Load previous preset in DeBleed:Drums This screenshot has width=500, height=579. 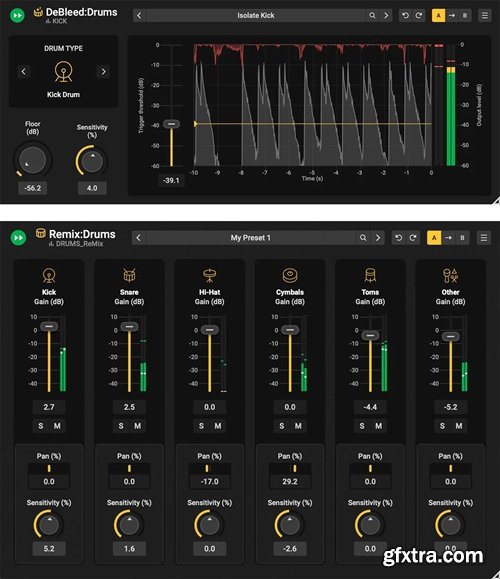(139, 16)
